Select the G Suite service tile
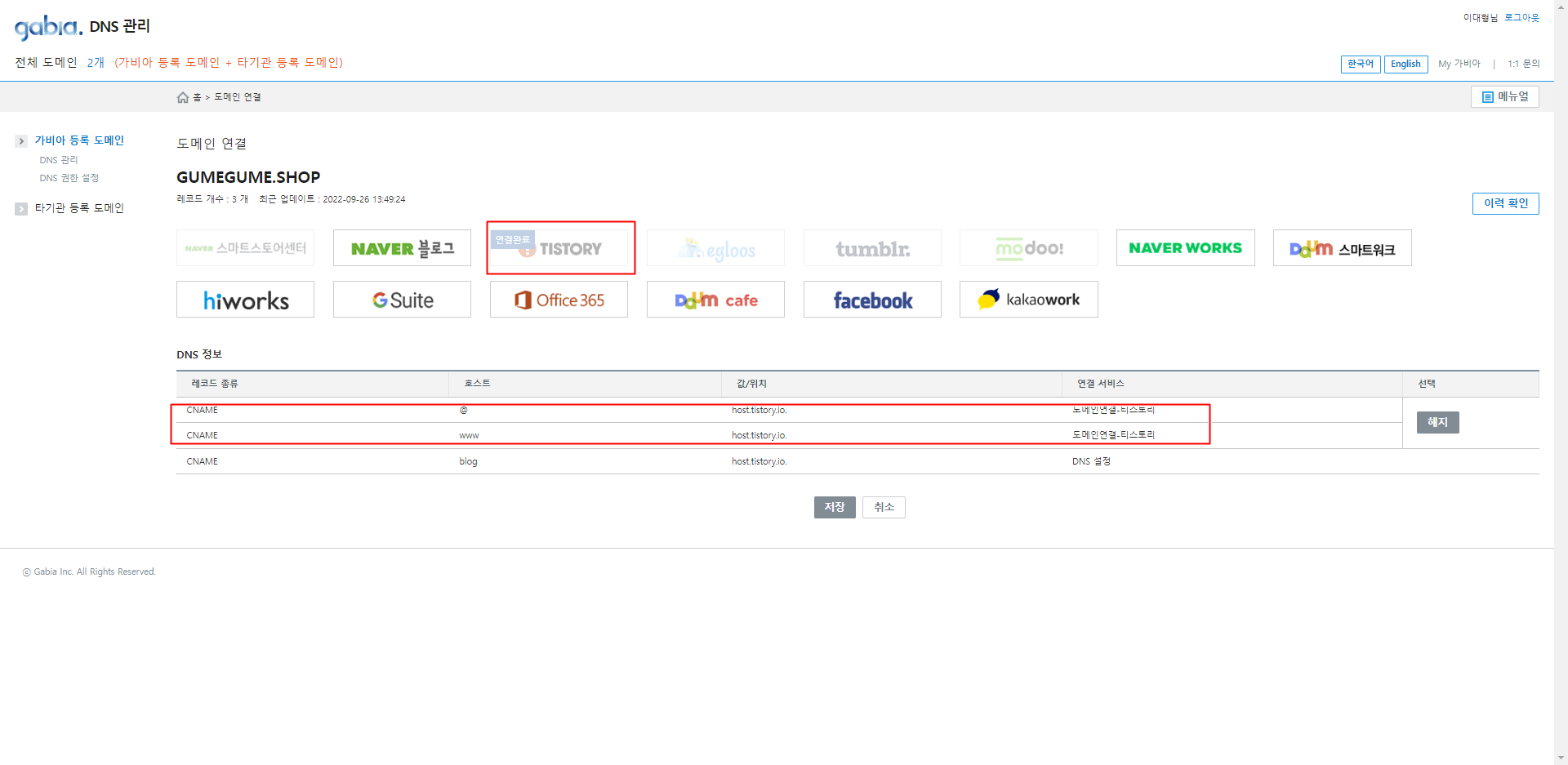 coord(402,300)
